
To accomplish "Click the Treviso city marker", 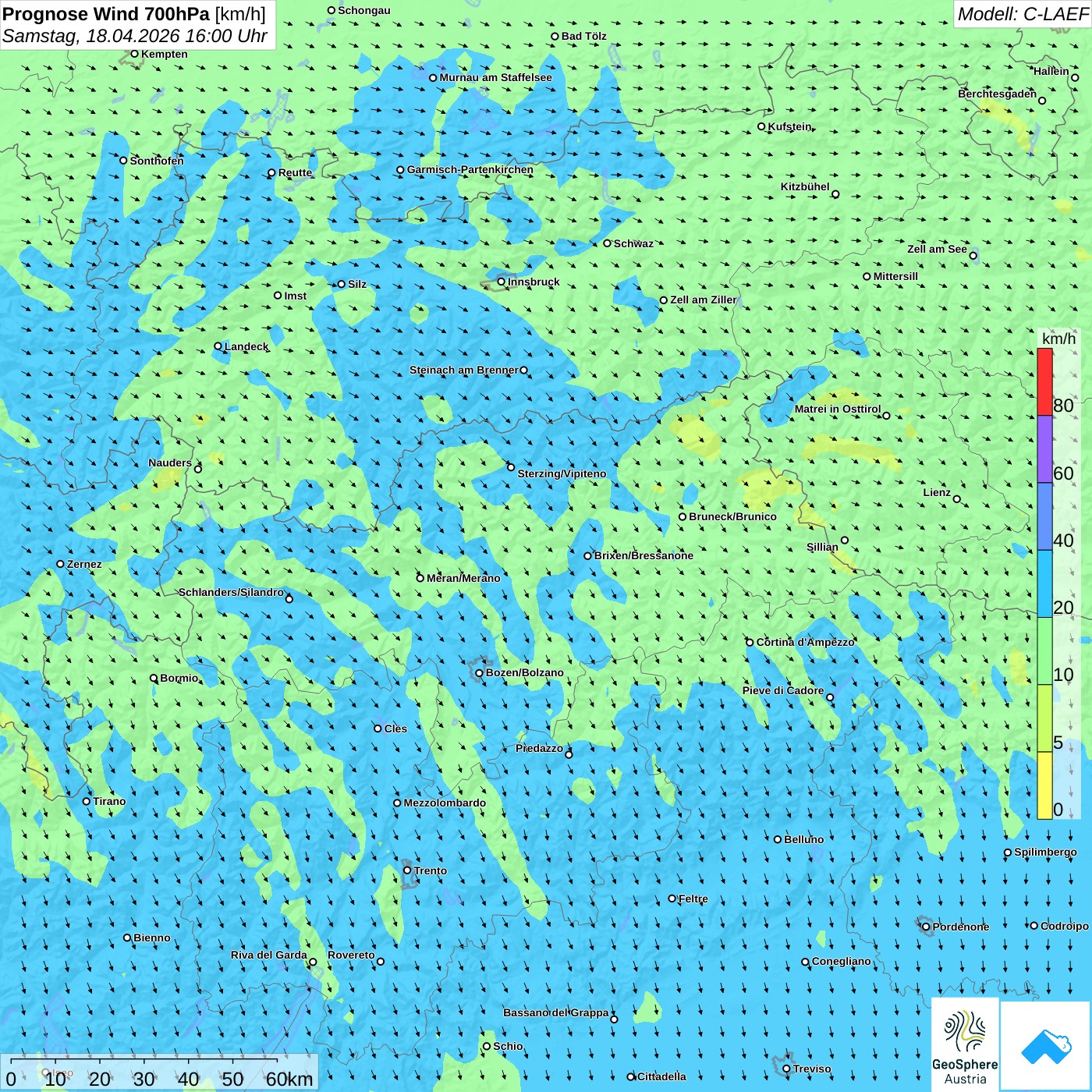I will [786, 1069].
